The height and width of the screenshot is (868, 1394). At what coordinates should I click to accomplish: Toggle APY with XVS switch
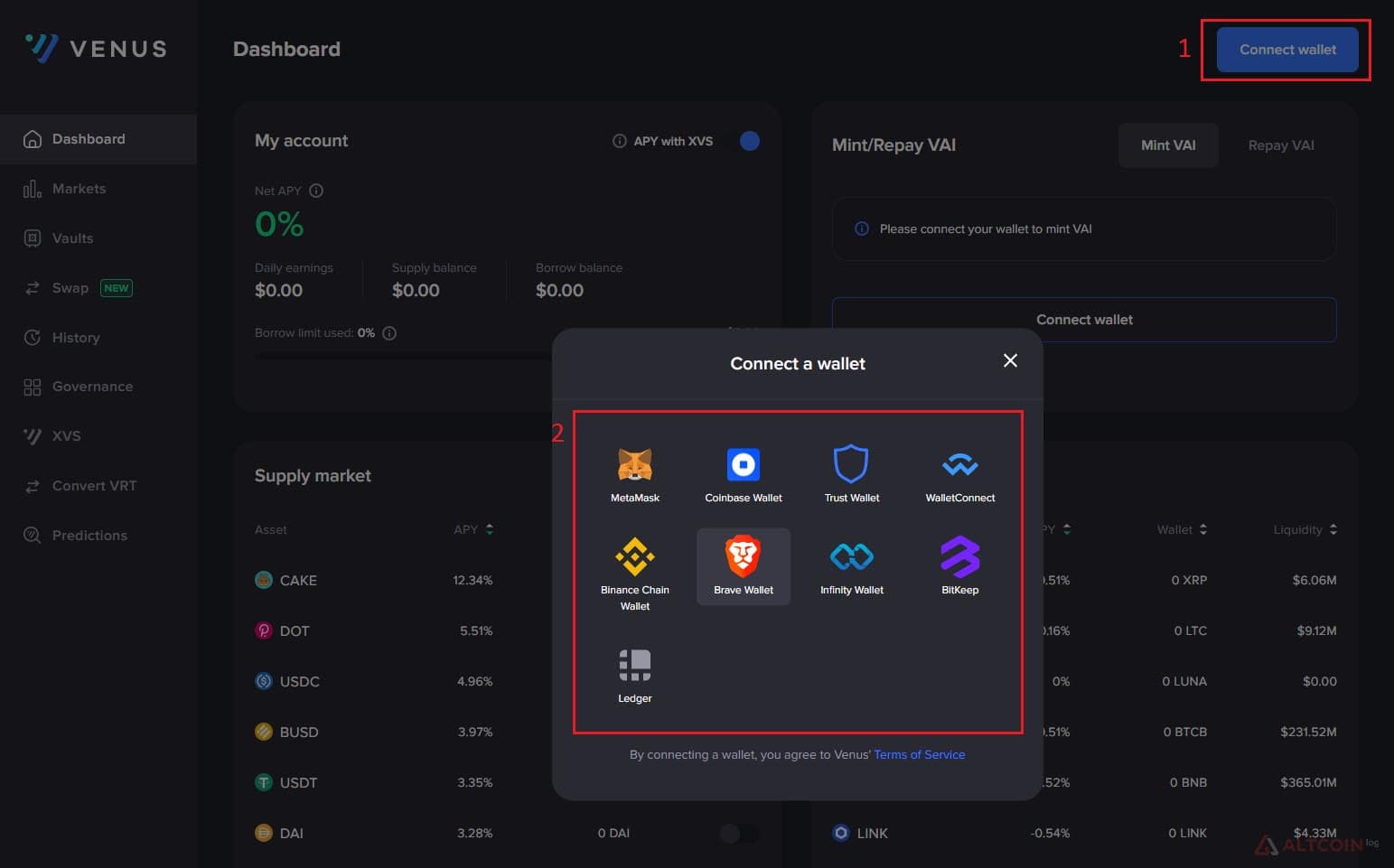[743, 141]
